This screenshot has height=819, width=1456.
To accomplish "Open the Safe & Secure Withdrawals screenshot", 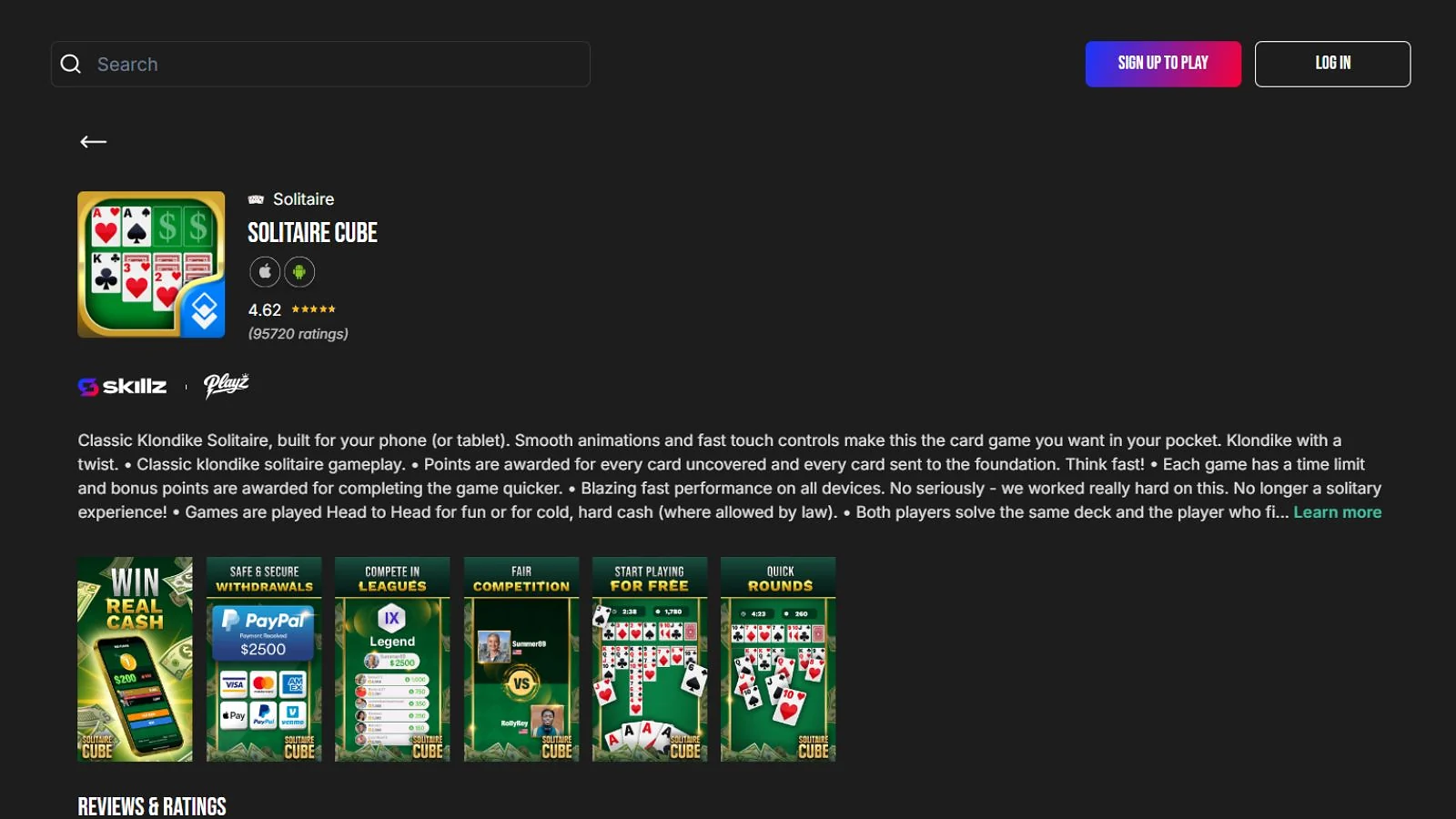I will (x=264, y=659).
